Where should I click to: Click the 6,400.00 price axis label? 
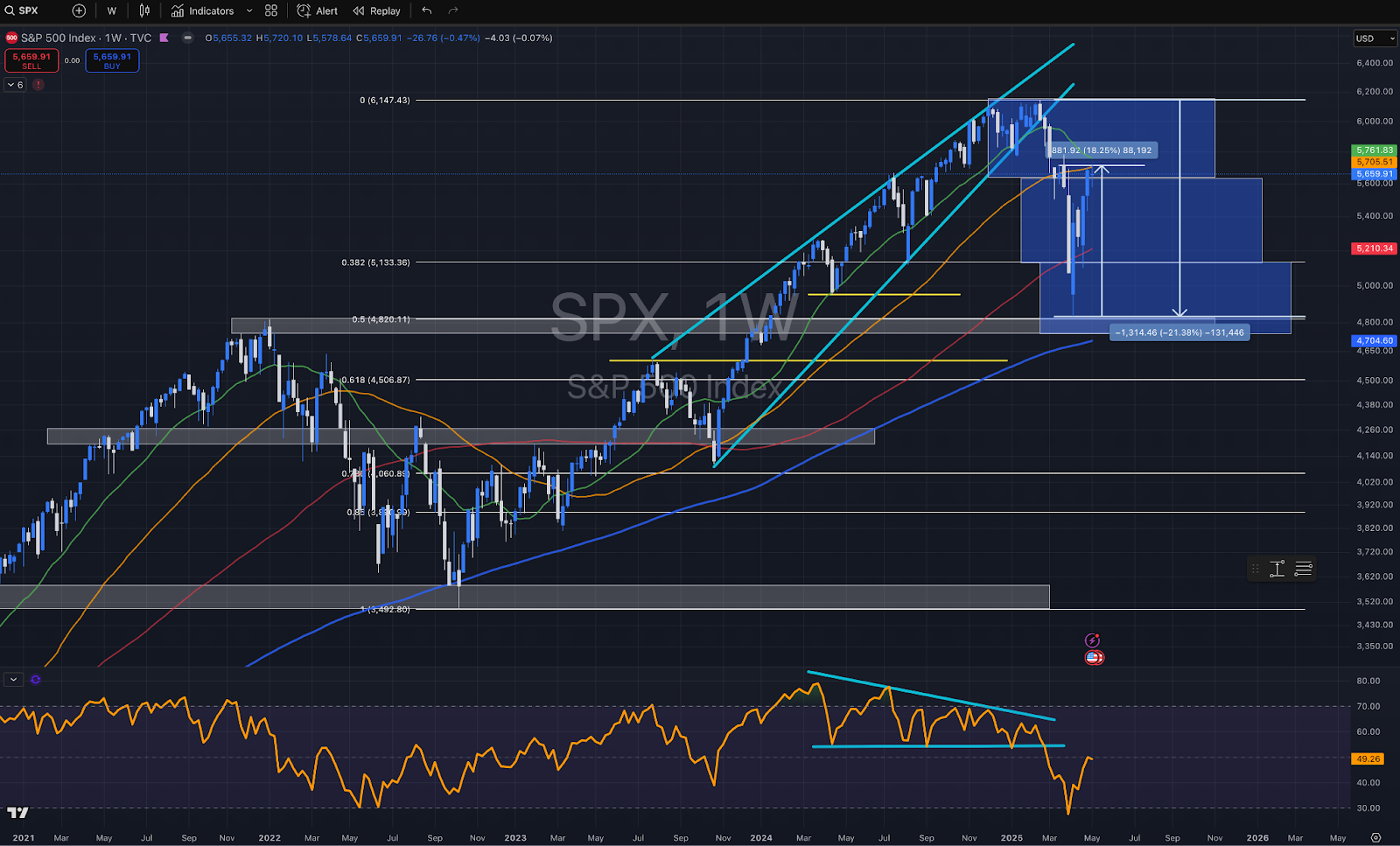point(1375,63)
